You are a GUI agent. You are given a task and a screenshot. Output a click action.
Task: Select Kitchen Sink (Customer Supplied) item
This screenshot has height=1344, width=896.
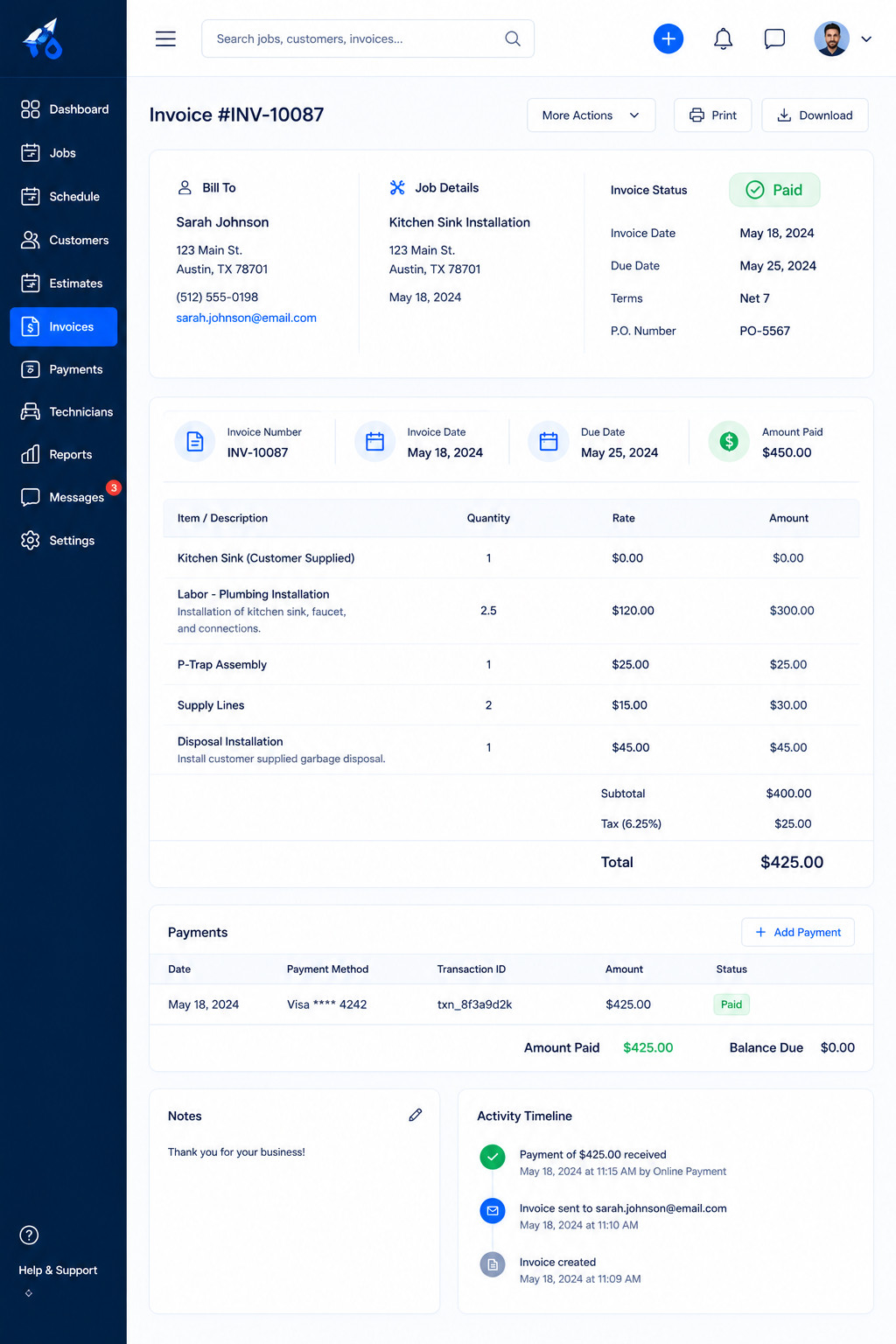[x=266, y=558]
